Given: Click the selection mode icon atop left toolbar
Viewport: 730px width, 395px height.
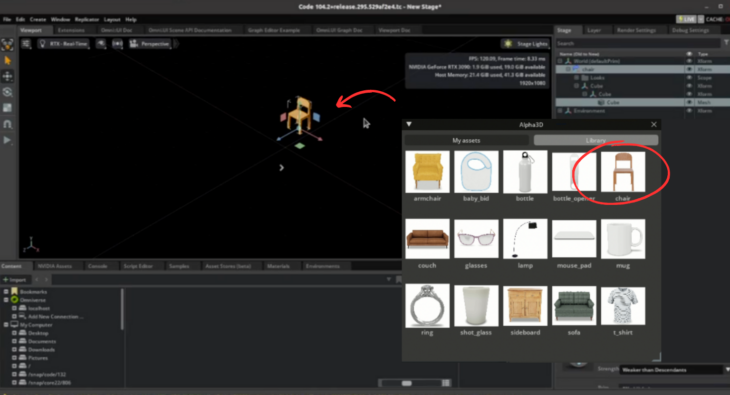Looking at the screenshot, I should 7,44.
